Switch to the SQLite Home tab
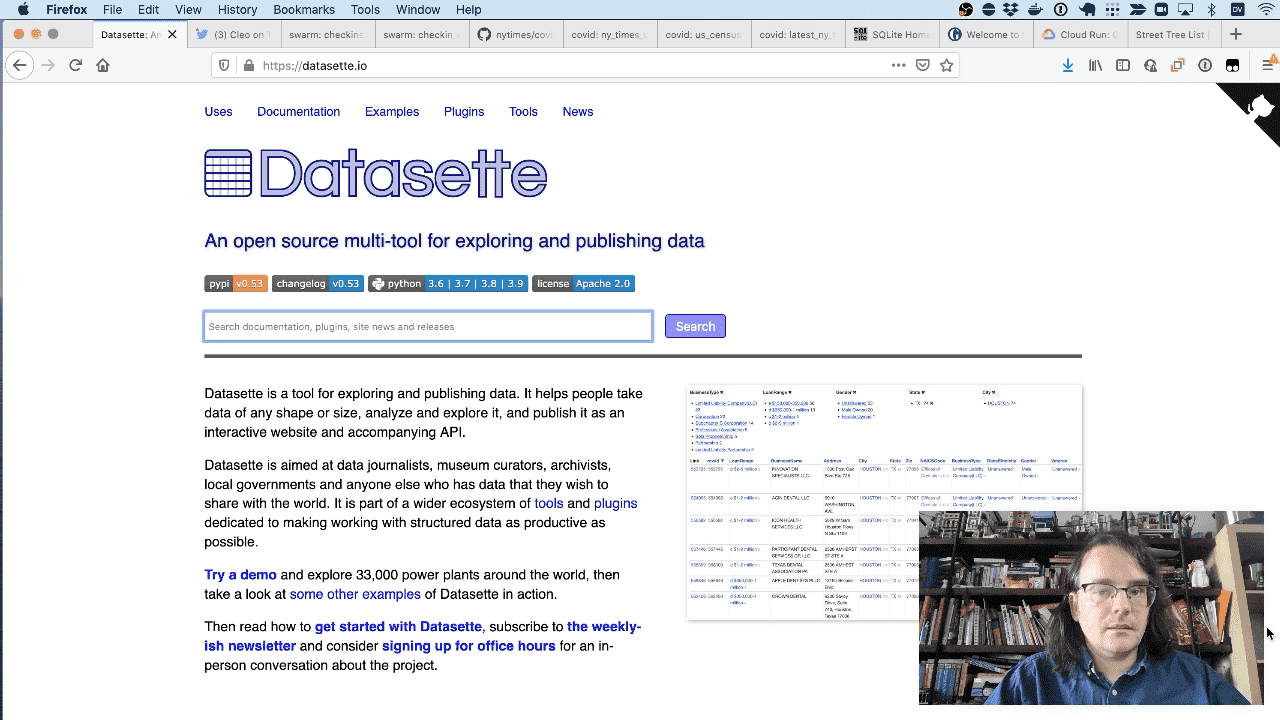This screenshot has height=720, width=1280. pos(891,33)
